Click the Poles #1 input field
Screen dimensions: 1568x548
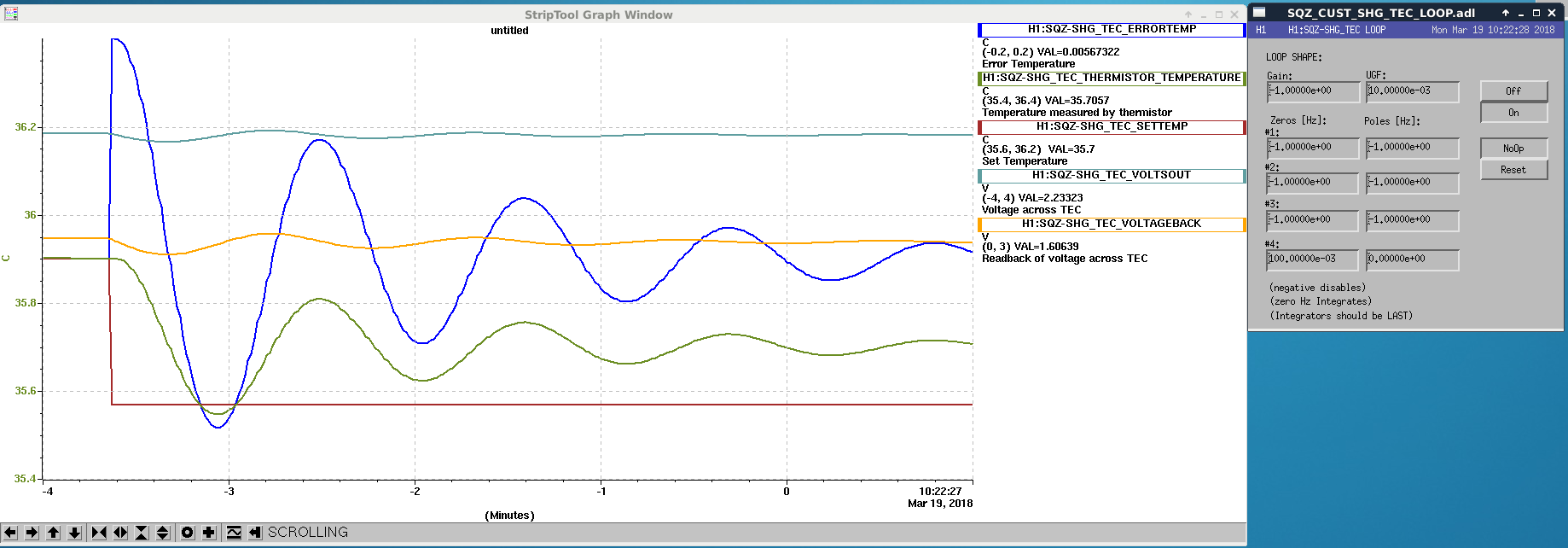1413,148
